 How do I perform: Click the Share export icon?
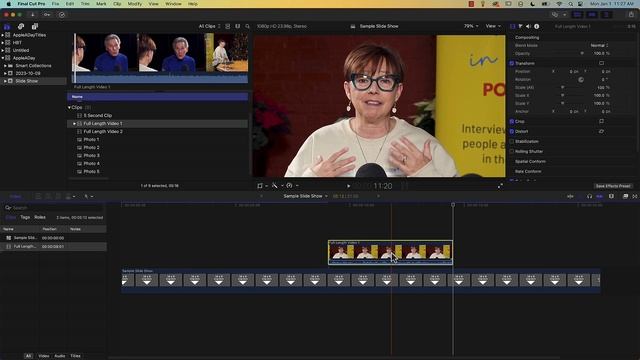631,15
